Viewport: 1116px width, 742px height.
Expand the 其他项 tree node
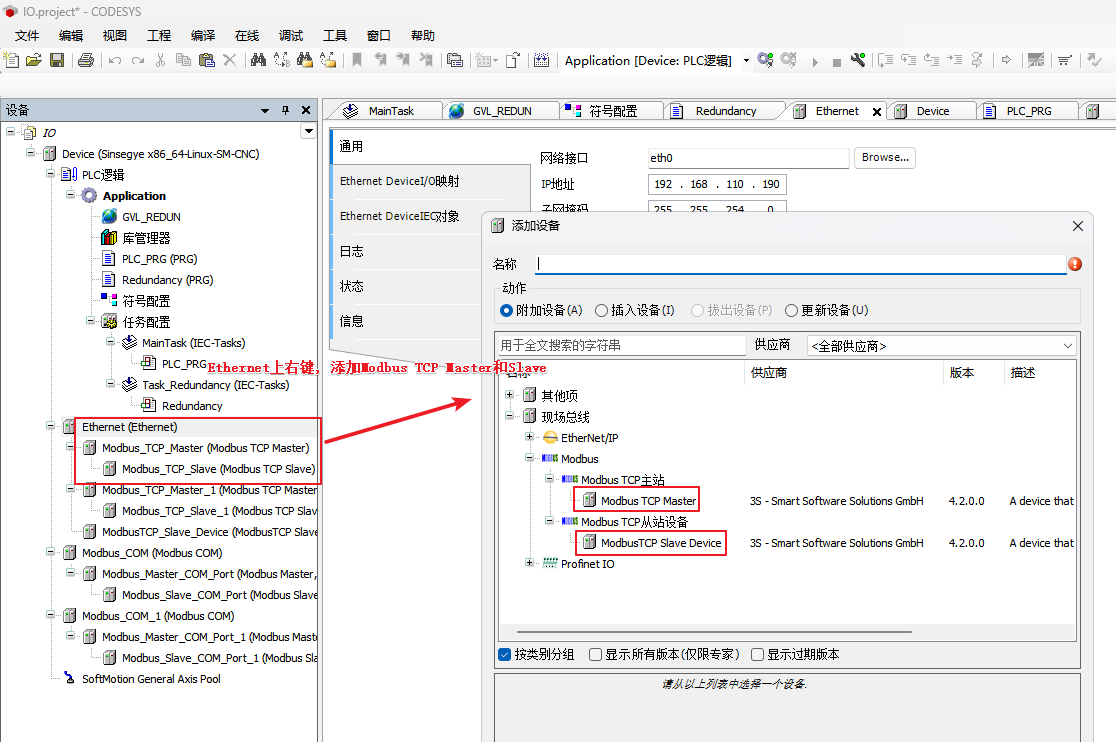tap(511, 396)
